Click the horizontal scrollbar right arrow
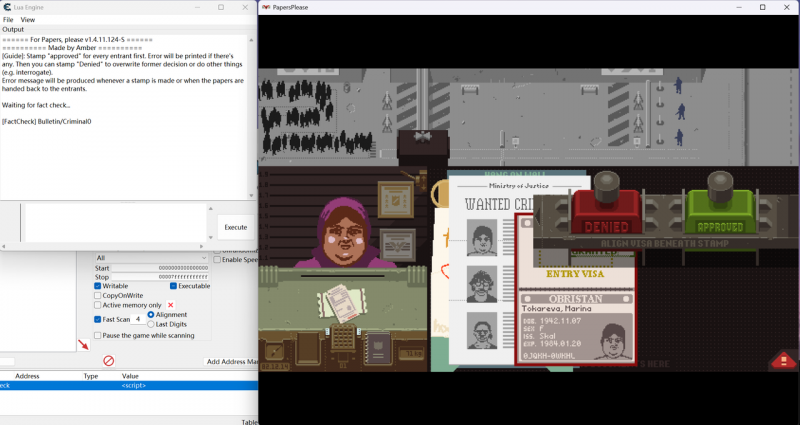 (x=201, y=246)
